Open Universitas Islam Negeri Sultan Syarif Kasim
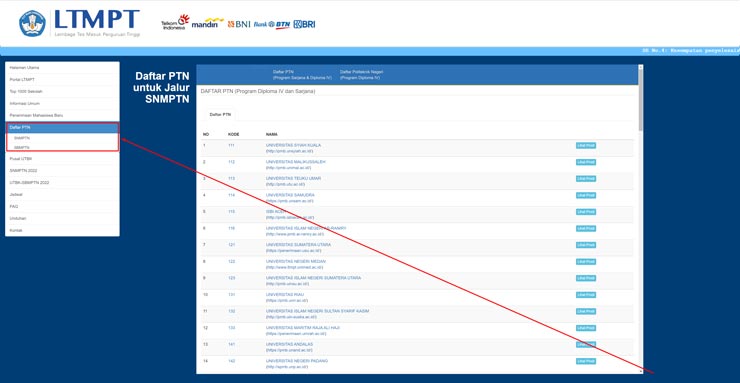The image size is (740, 383). [x=317, y=311]
